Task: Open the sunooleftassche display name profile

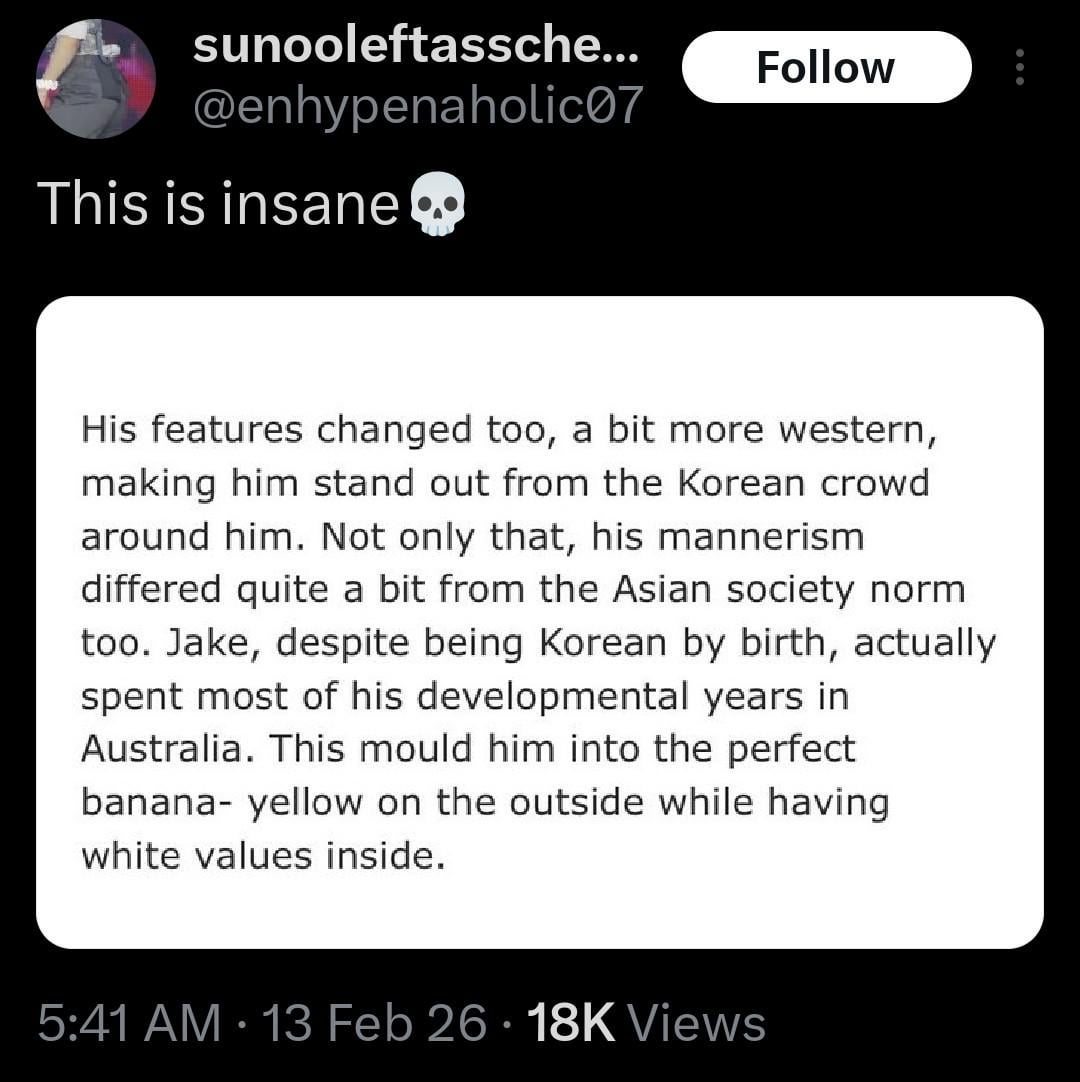Action: 413,46
